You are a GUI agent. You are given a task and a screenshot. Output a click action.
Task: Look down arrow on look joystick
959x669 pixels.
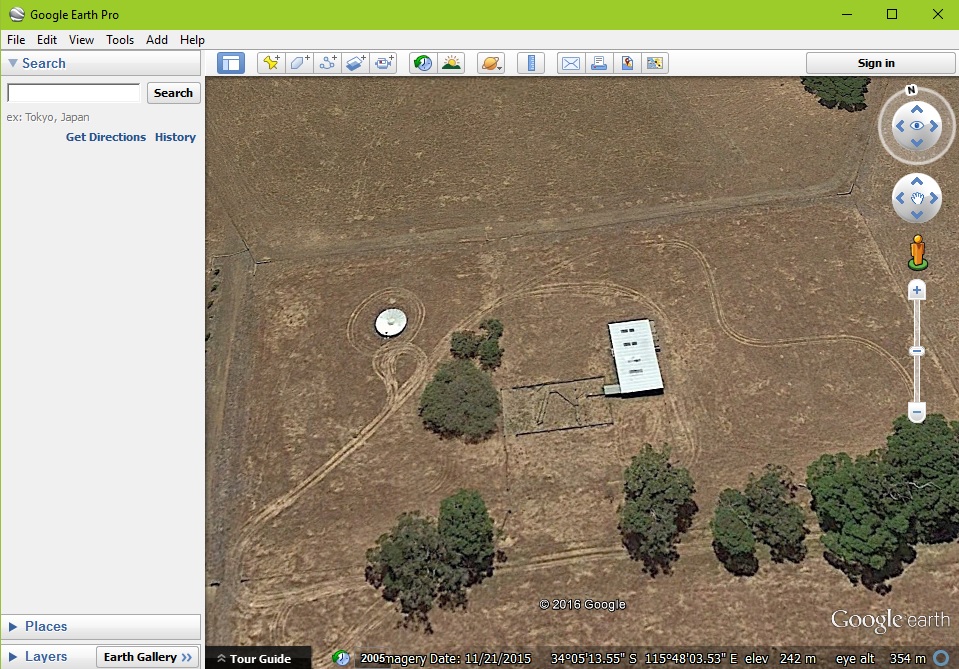tap(917, 143)
